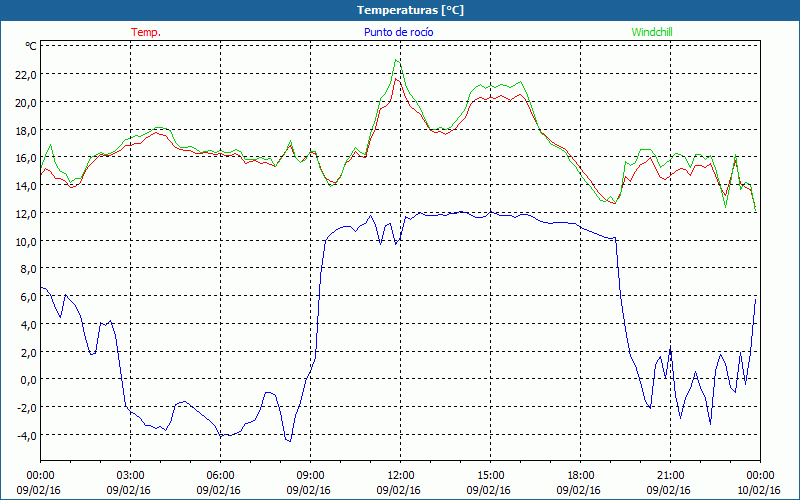This screenshot has height=500, width=800.
Task: Click the '18,0' y-axis value
Action: coord(27,130)
